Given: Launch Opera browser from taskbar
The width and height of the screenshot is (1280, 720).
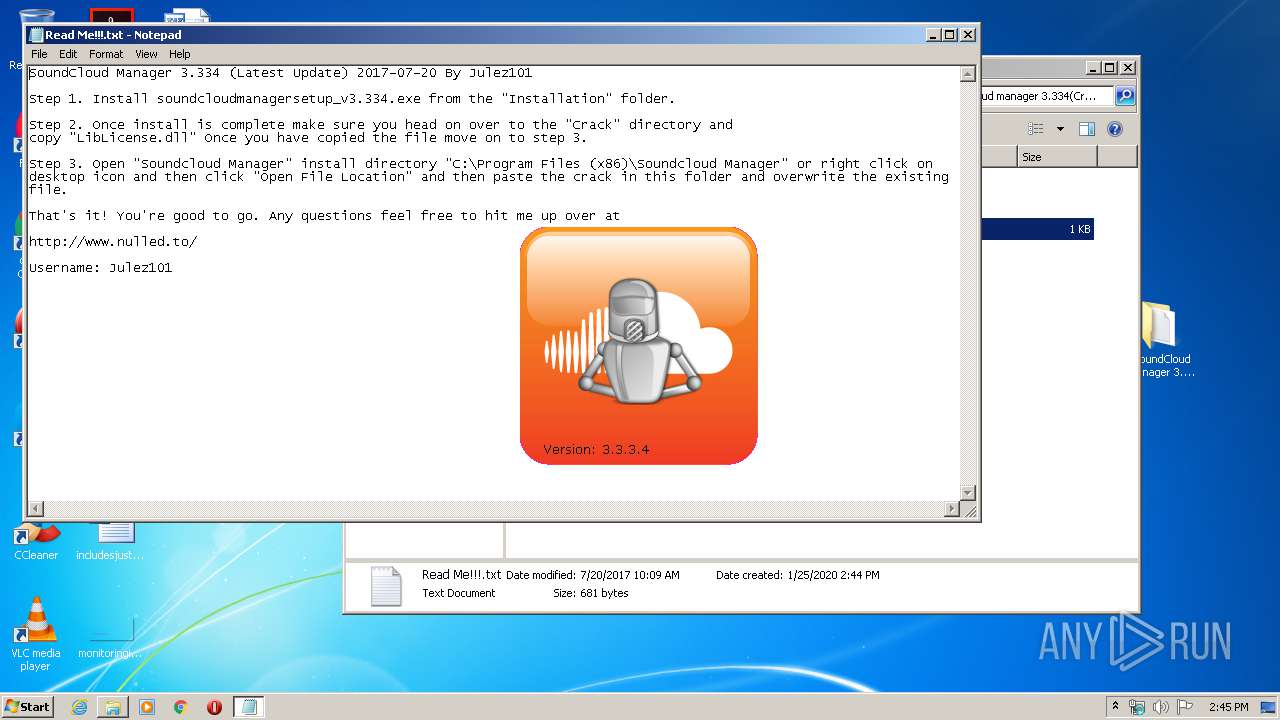Looking at the screenshot, I should [x=214, y=707].
